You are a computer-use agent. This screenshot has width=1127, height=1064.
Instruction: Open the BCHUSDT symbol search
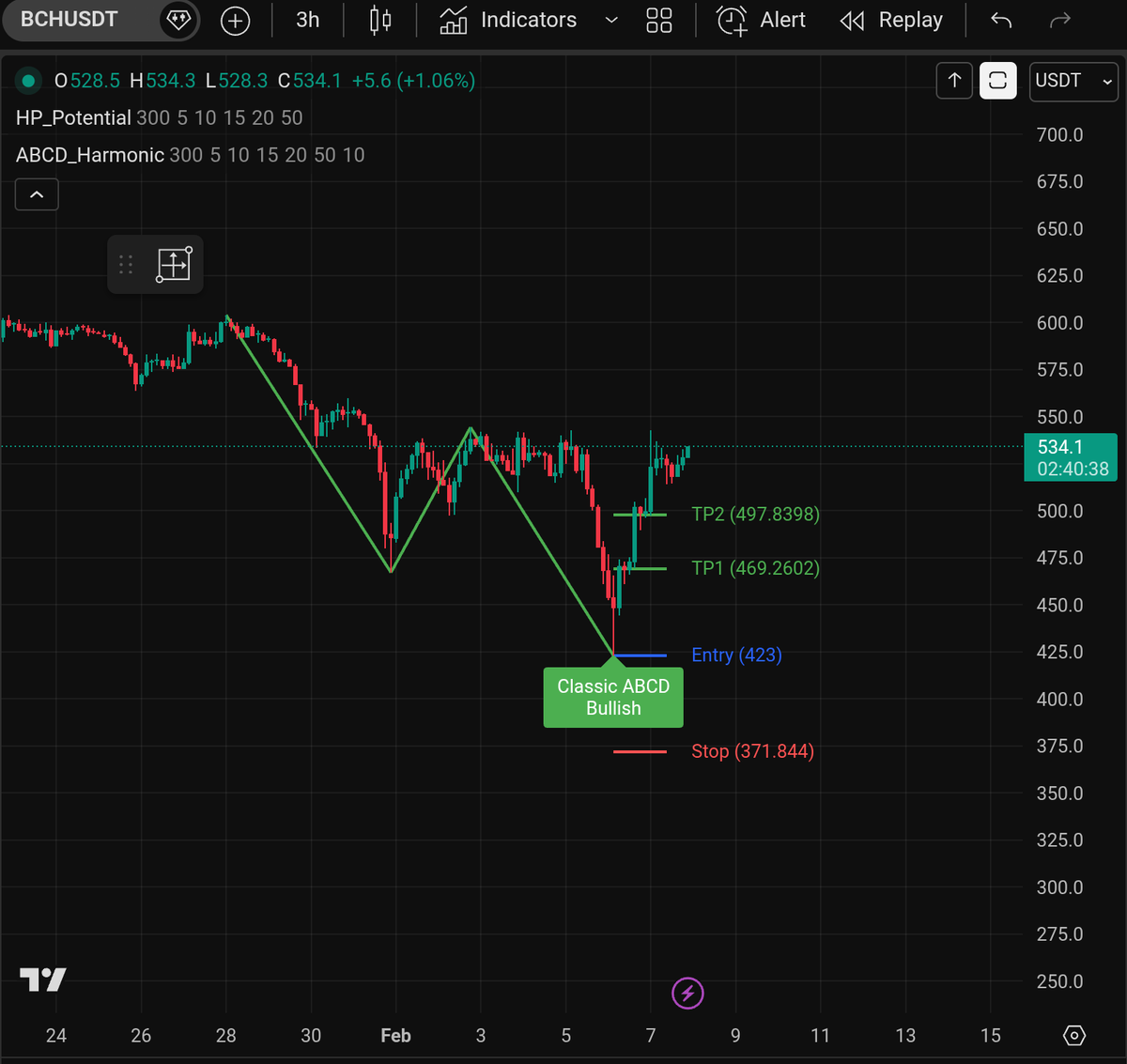click(x=69, y=20)
